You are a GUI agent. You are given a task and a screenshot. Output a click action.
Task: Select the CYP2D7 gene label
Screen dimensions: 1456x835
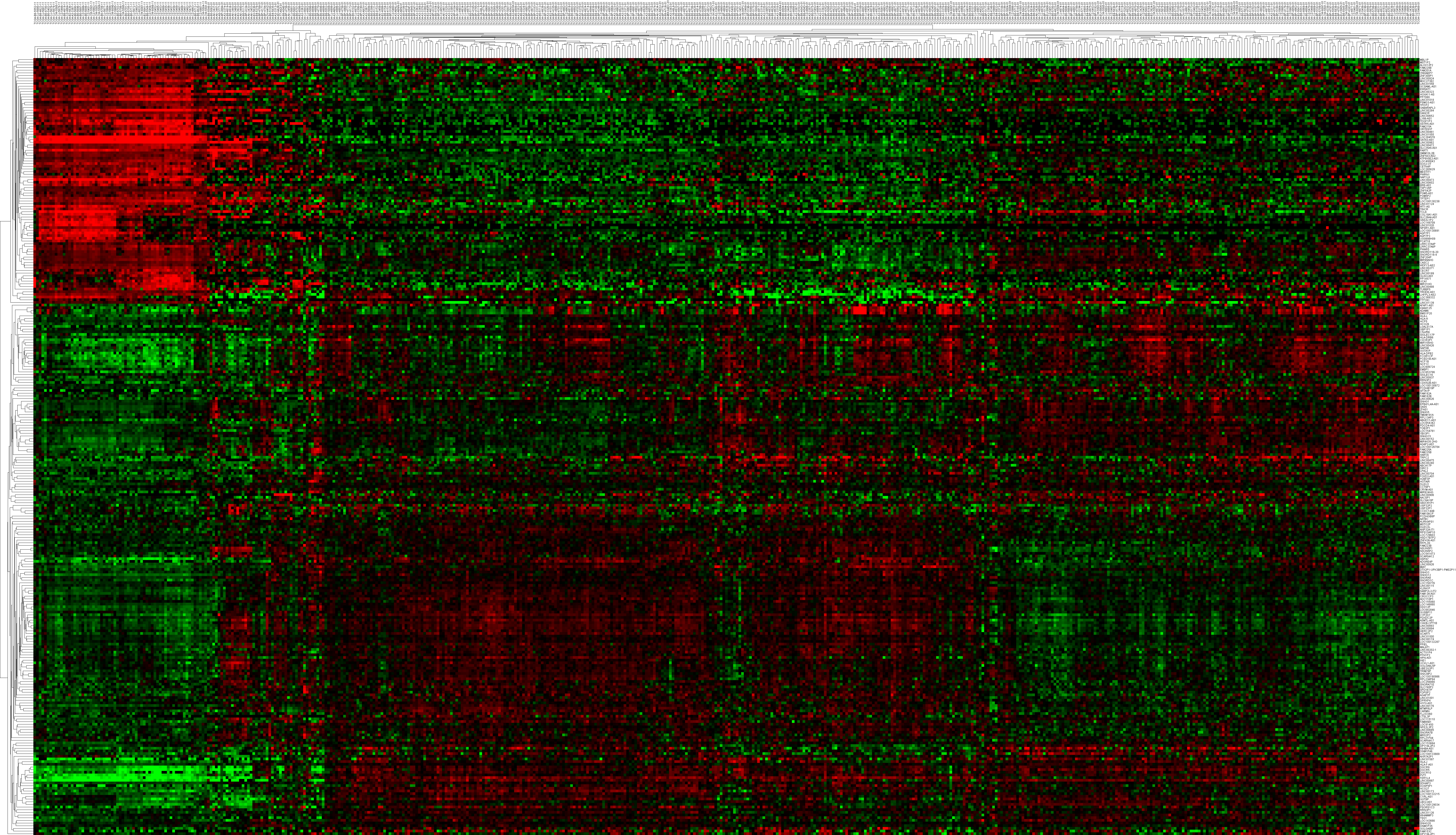pyautogui.click(x=1425, y=615)
